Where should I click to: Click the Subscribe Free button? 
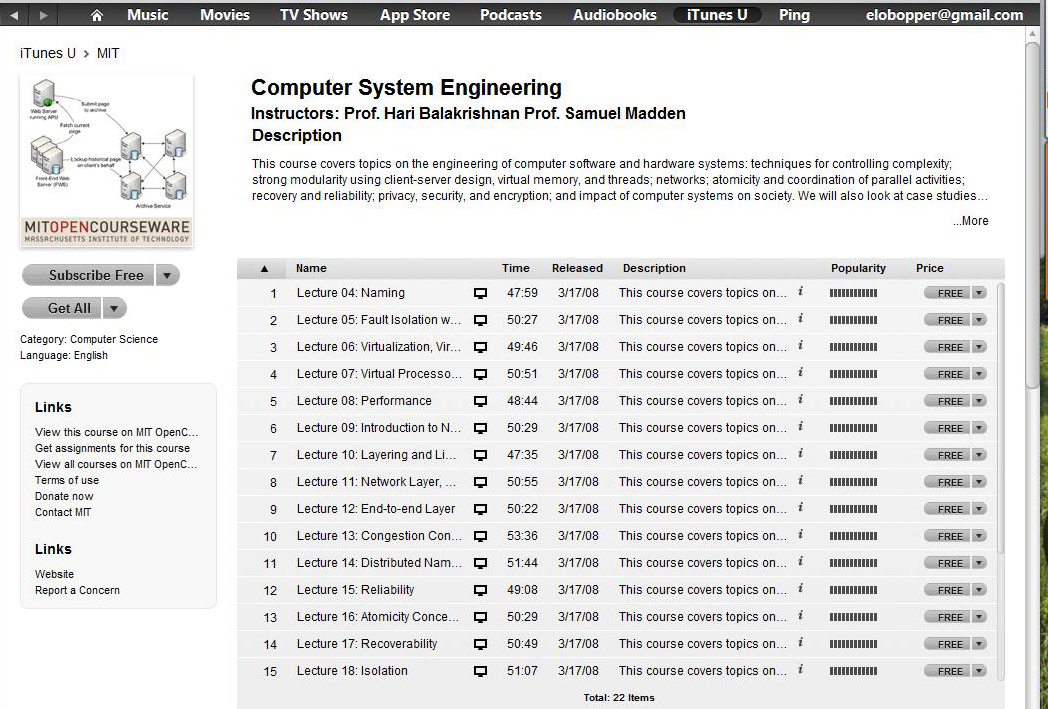tap(88, 275)
